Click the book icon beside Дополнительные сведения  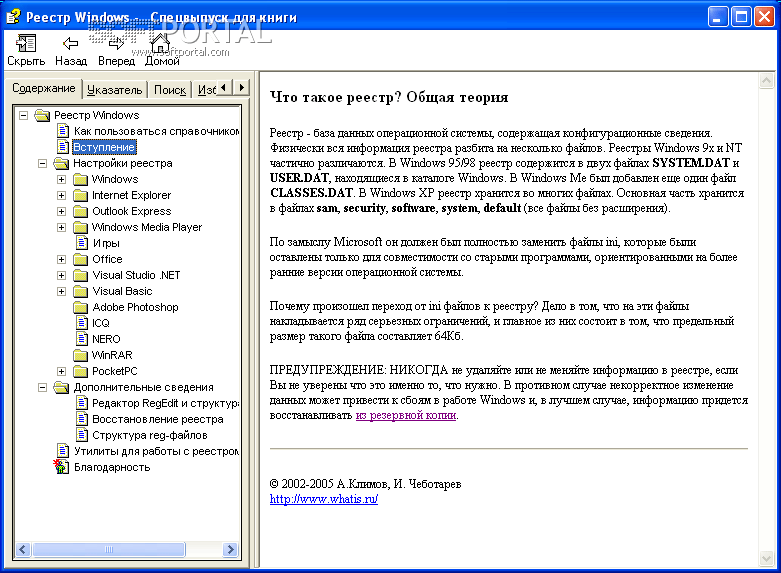61,387
